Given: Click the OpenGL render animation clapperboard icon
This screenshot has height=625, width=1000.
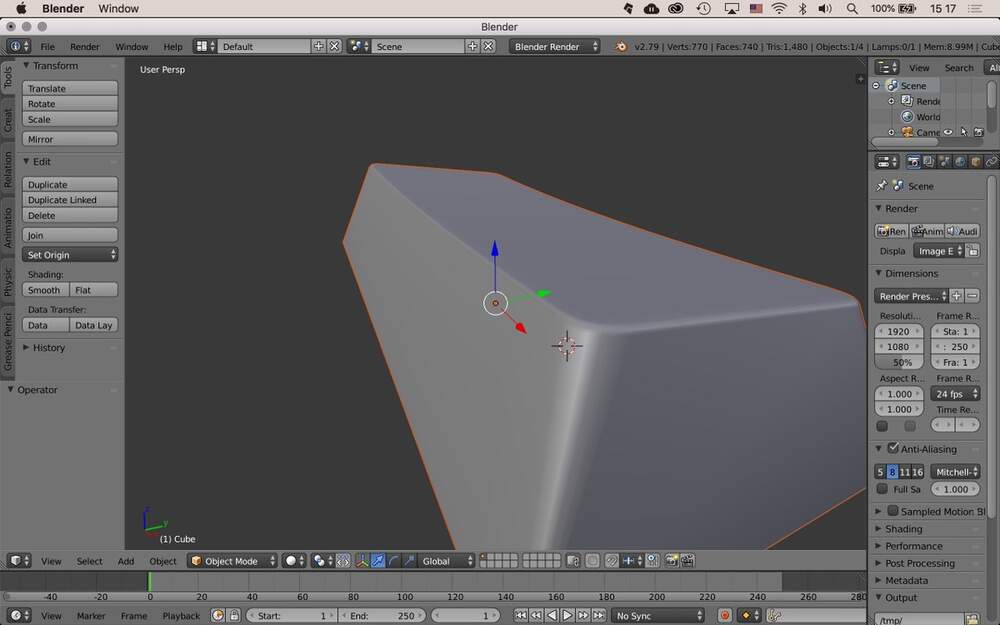Looking at the screenshot, I should (687, 561).
